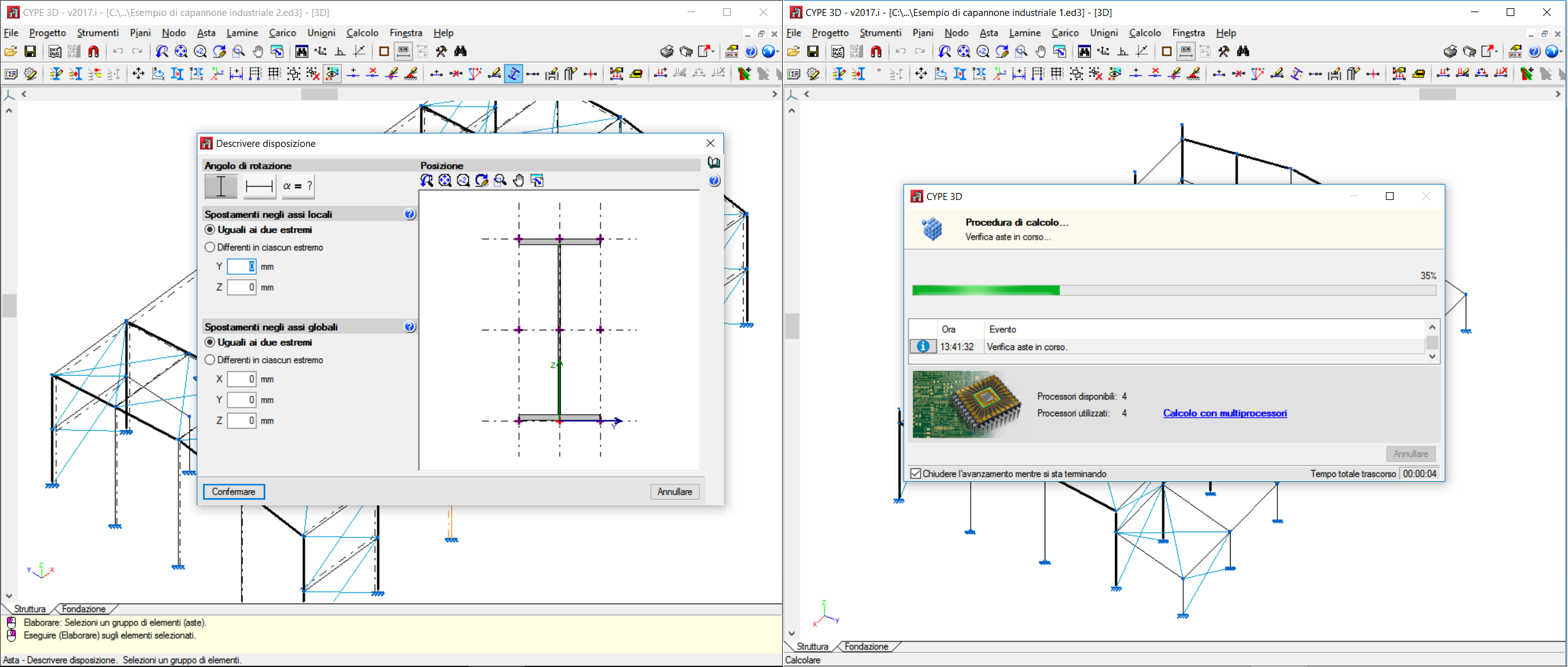Switch to Fondazione tab in right window

point(866,647)
